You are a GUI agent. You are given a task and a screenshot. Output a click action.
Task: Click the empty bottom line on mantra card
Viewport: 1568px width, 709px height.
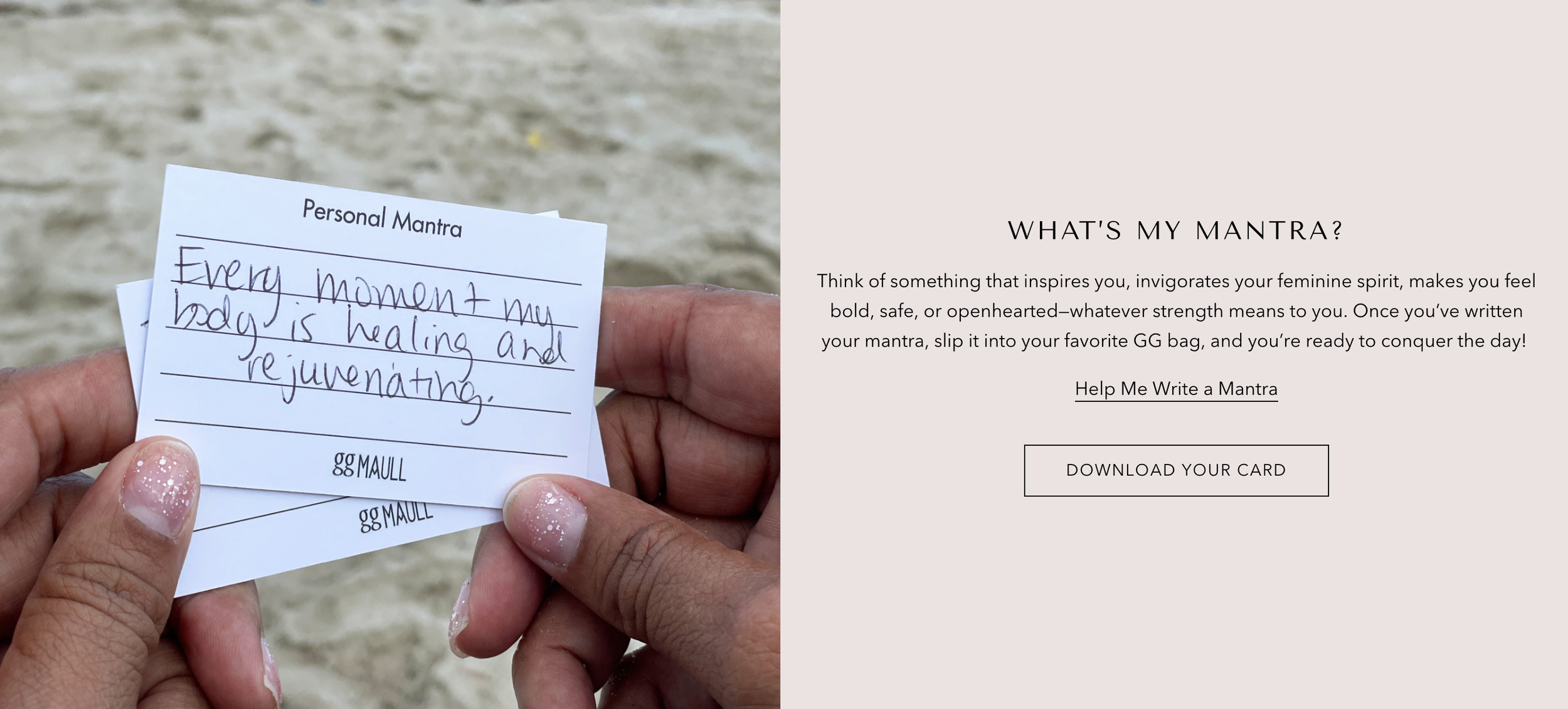[x=361, y=438]
